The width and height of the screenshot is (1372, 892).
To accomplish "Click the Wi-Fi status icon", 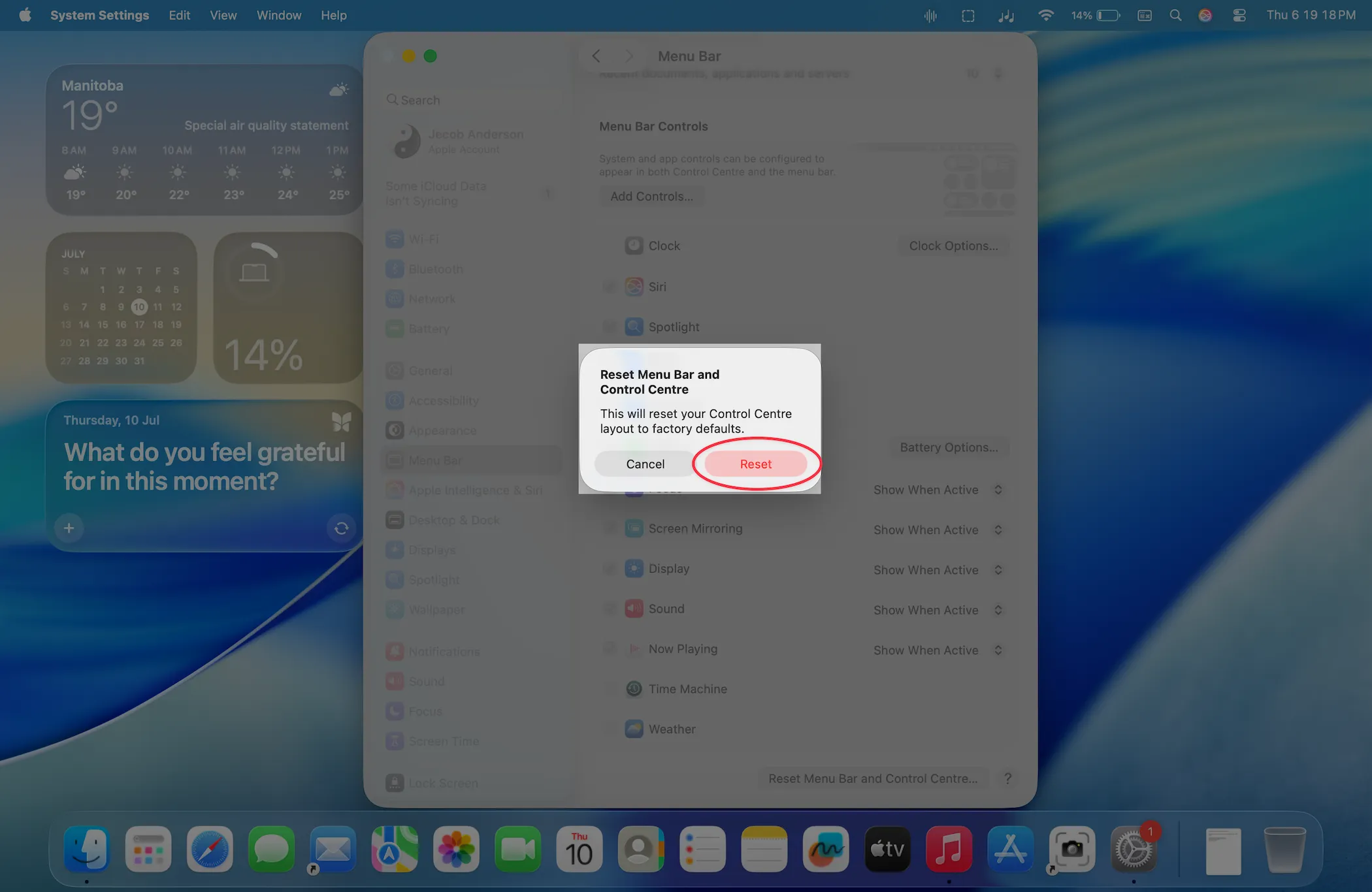I will (x=1045, y=15).
